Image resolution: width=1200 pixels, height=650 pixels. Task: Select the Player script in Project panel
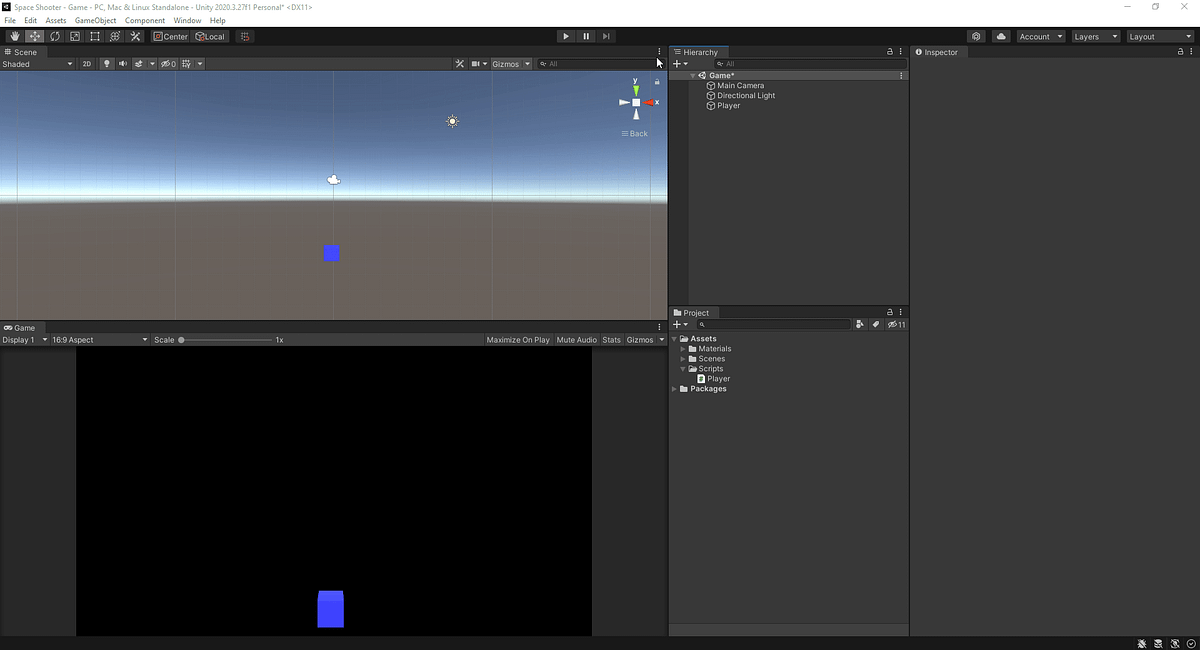(x=715, y=378)
